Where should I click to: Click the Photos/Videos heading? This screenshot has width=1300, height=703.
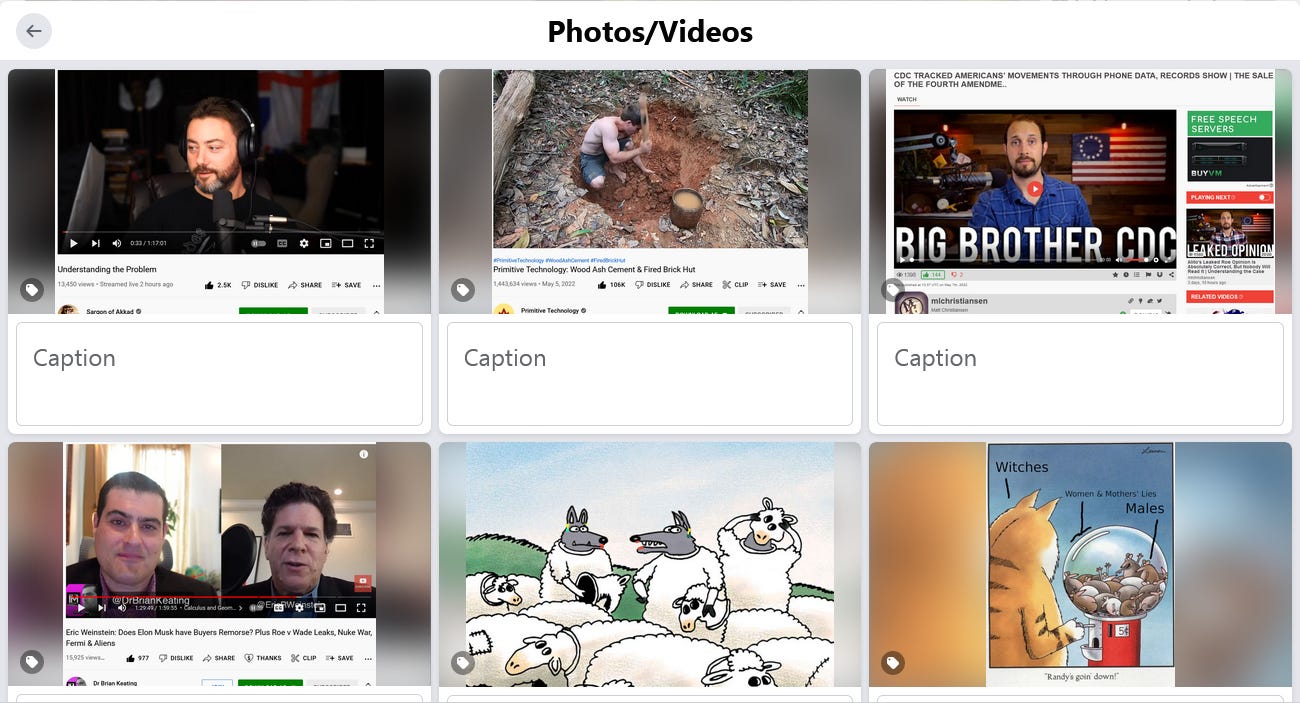[x=650, y=32]
